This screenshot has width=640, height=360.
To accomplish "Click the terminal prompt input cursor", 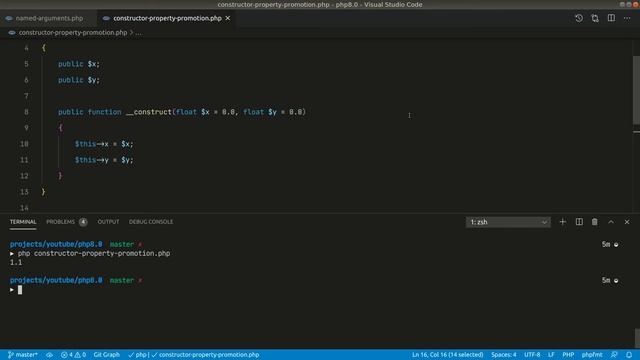I will (20, 290).
